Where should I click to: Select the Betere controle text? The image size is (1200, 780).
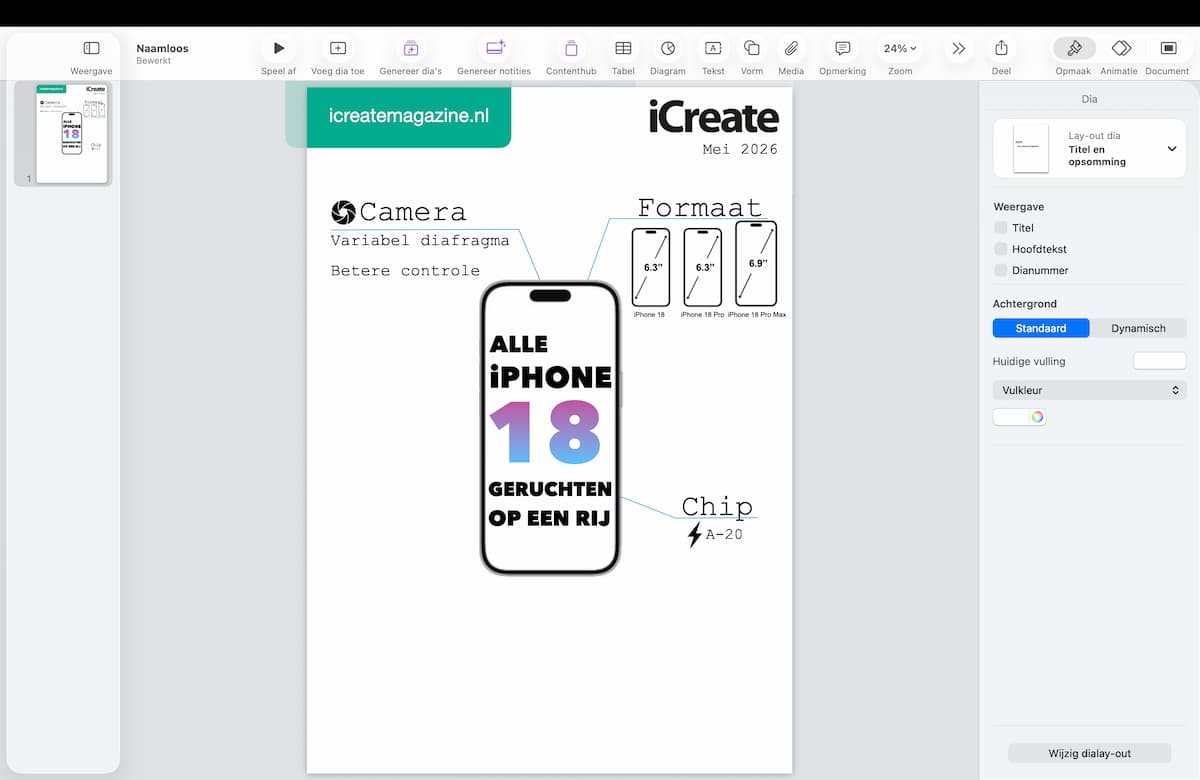pyautogui.click(x=405, y=271)
